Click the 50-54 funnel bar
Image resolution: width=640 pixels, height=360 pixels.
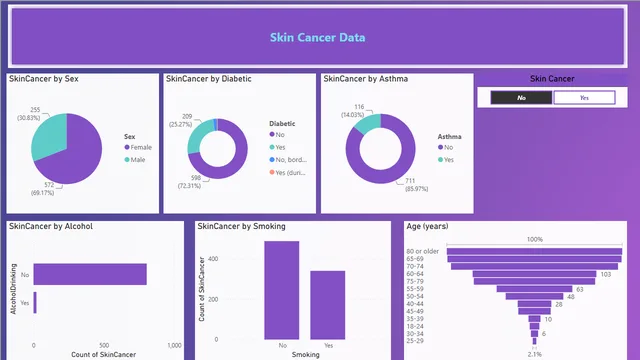click(534, 296)
